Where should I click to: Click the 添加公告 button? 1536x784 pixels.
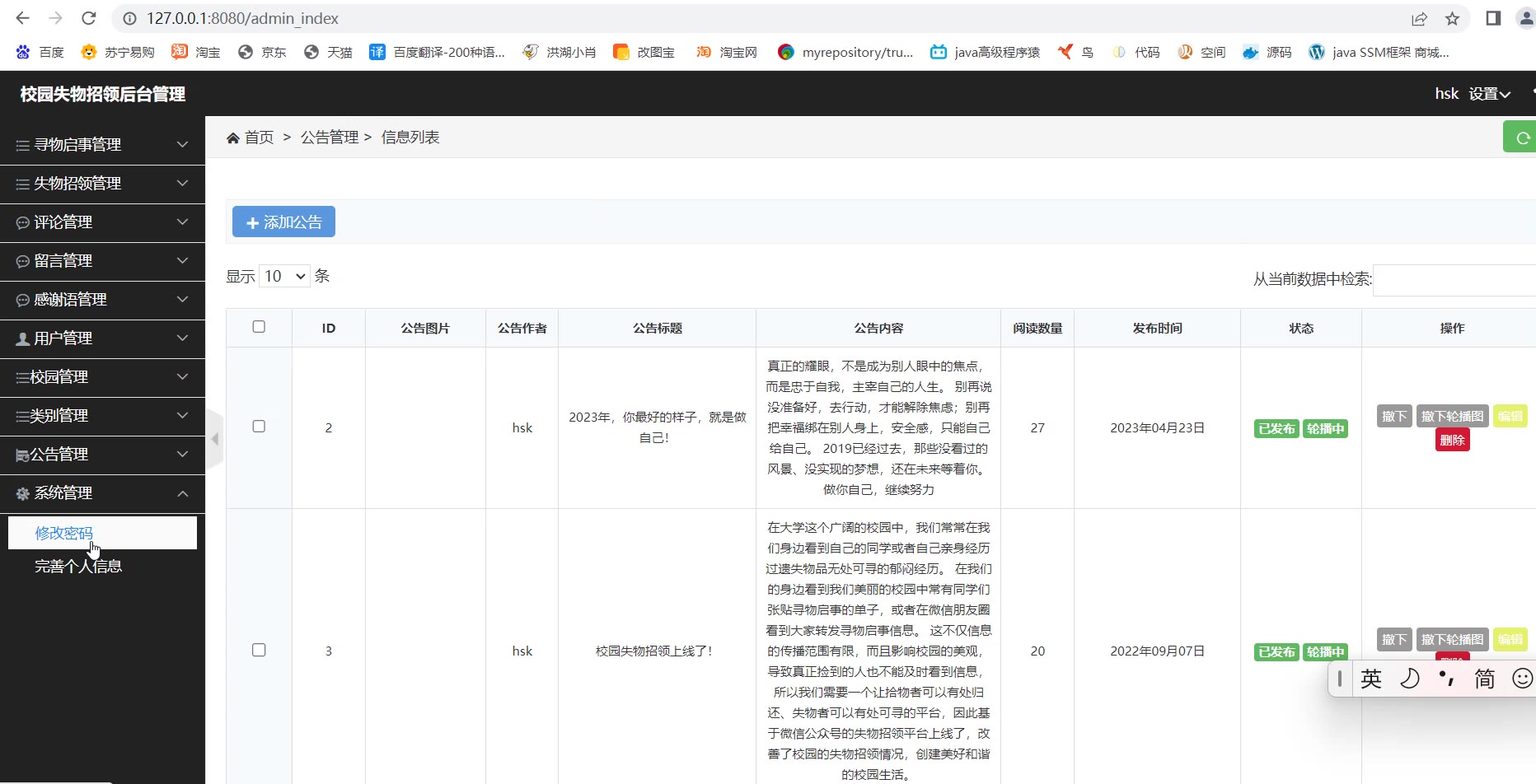tap(283, 222)
